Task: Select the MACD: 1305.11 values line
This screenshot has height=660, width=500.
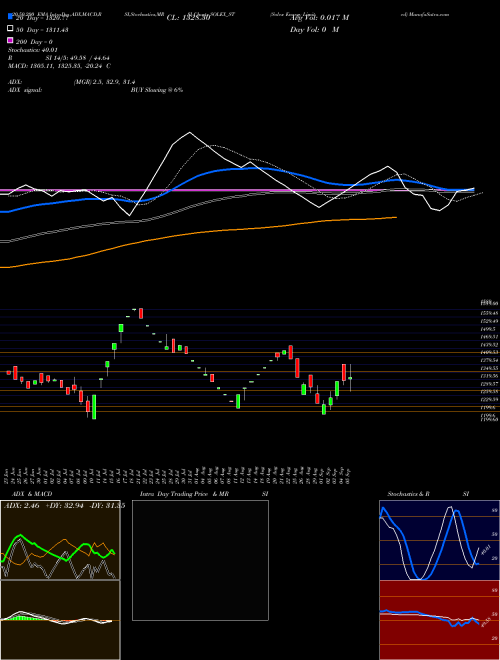Action: coord(59,66)
